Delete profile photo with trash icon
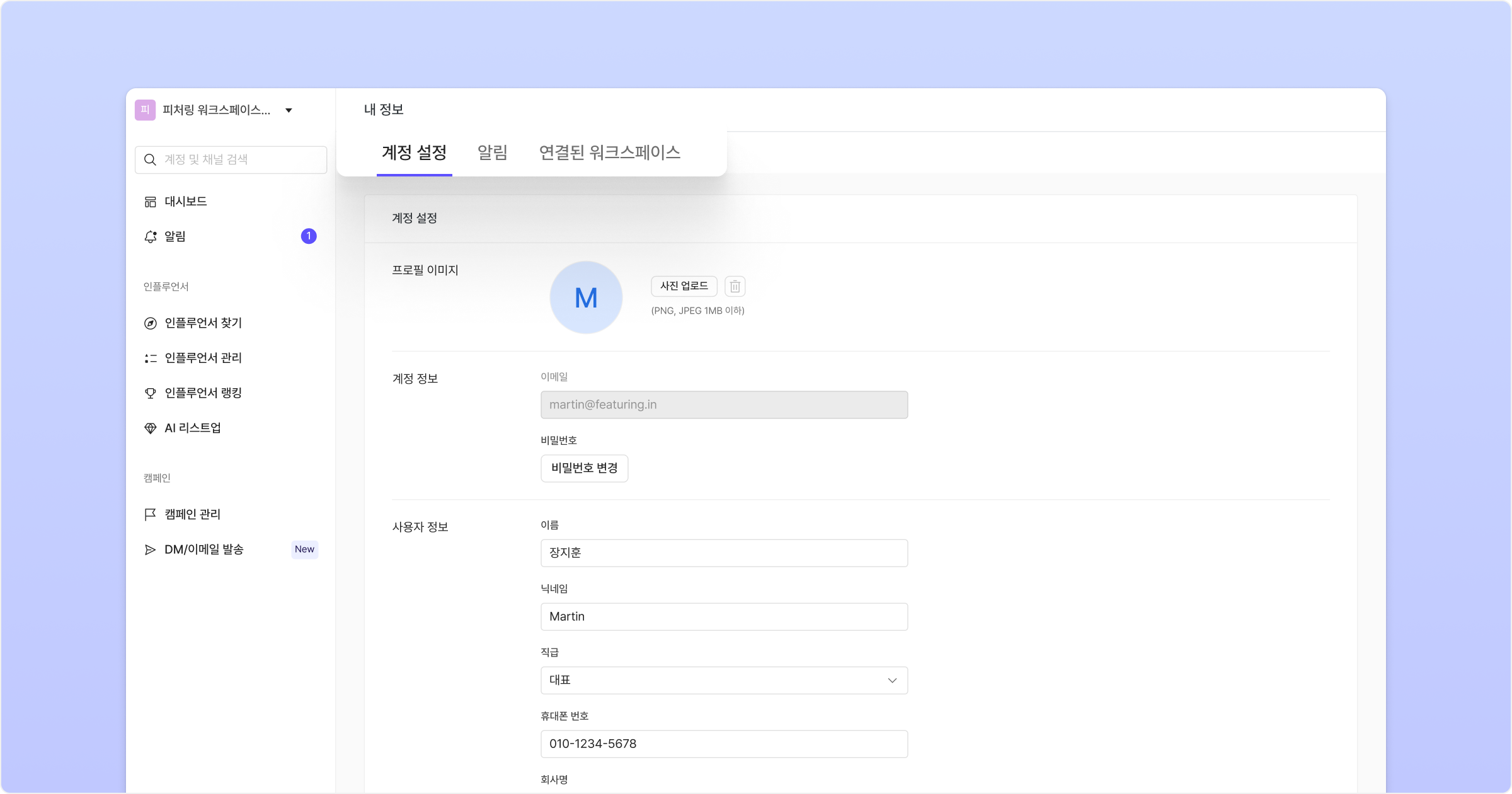 735,286
